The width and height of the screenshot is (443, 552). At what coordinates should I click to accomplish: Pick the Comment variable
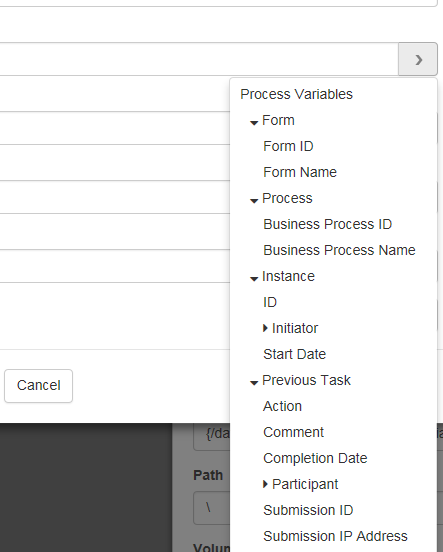[293, 432]
